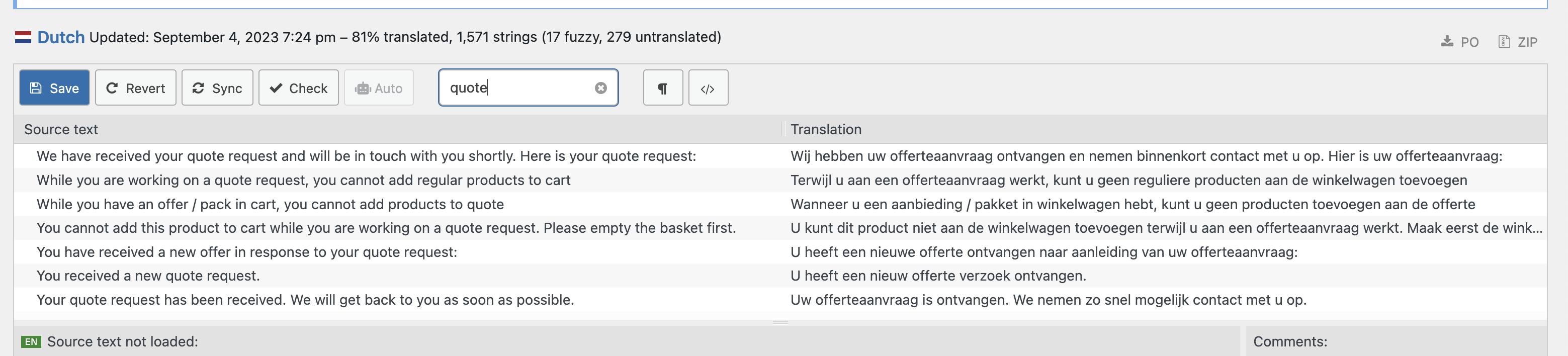Sync translations with the Sync button
The image size is (1568, 356).
point(217,88)
